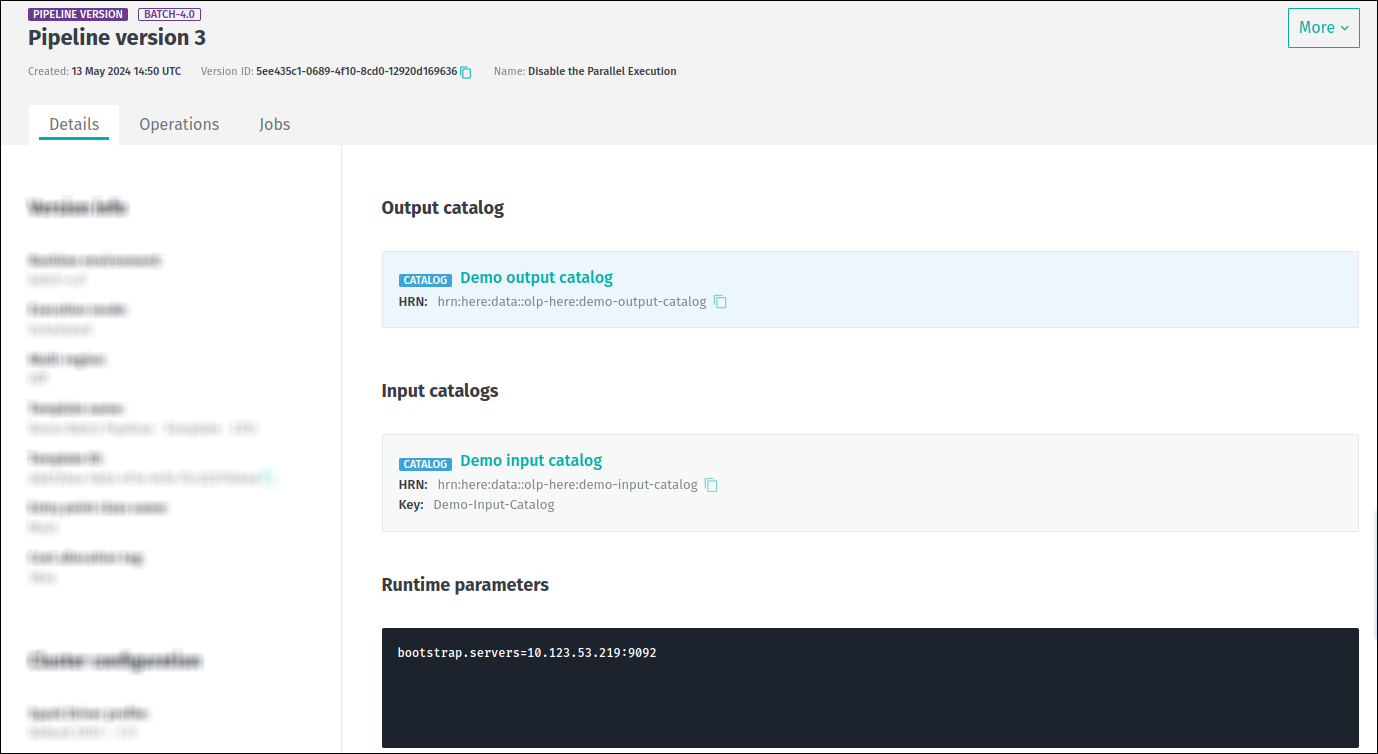Copy the Template ID in the sidebar
1378x754 pixels.
click(x=268, y=478)
